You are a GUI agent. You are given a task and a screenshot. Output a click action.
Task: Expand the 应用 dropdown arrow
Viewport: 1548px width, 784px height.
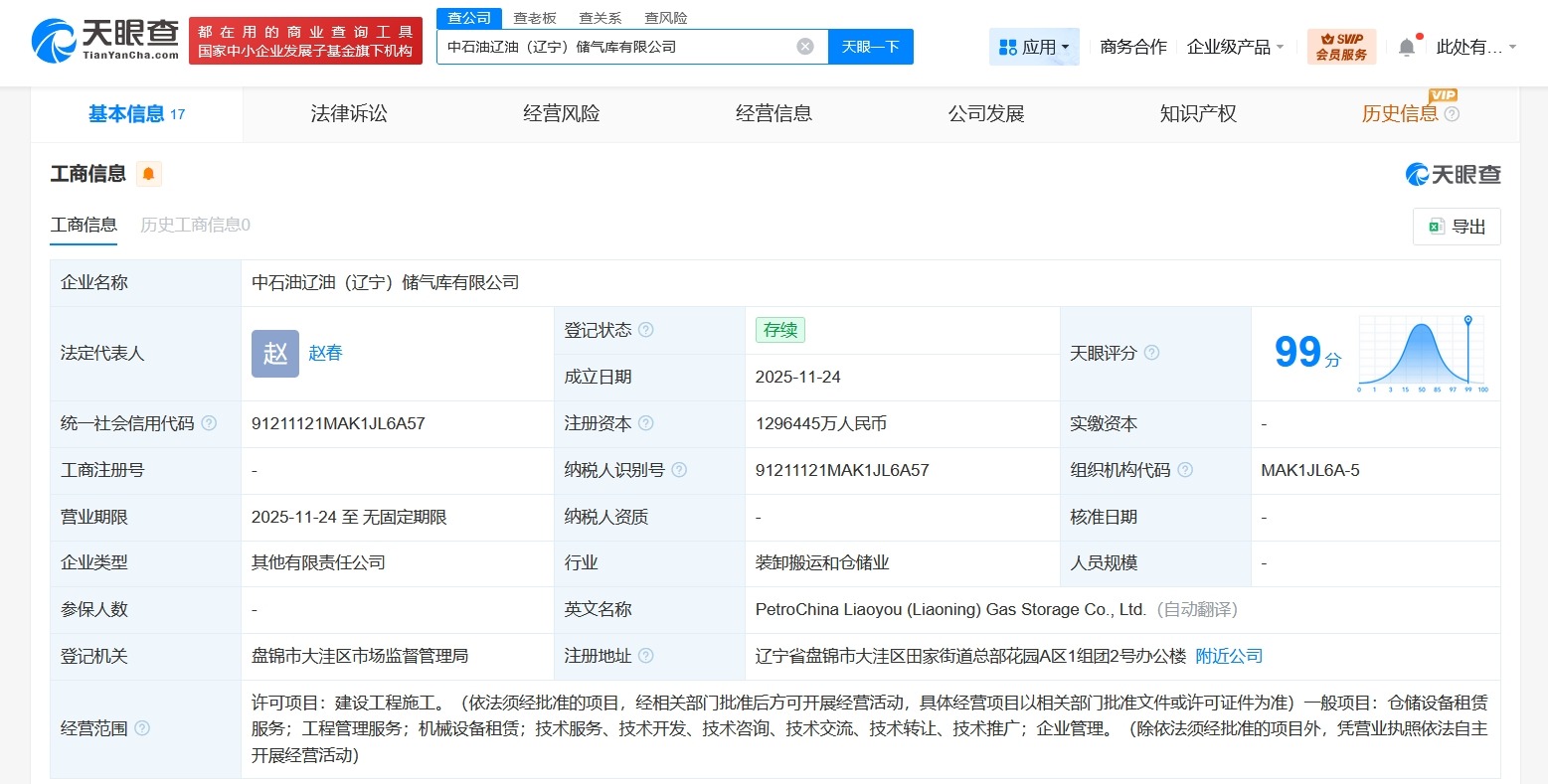pos(1065,47)
